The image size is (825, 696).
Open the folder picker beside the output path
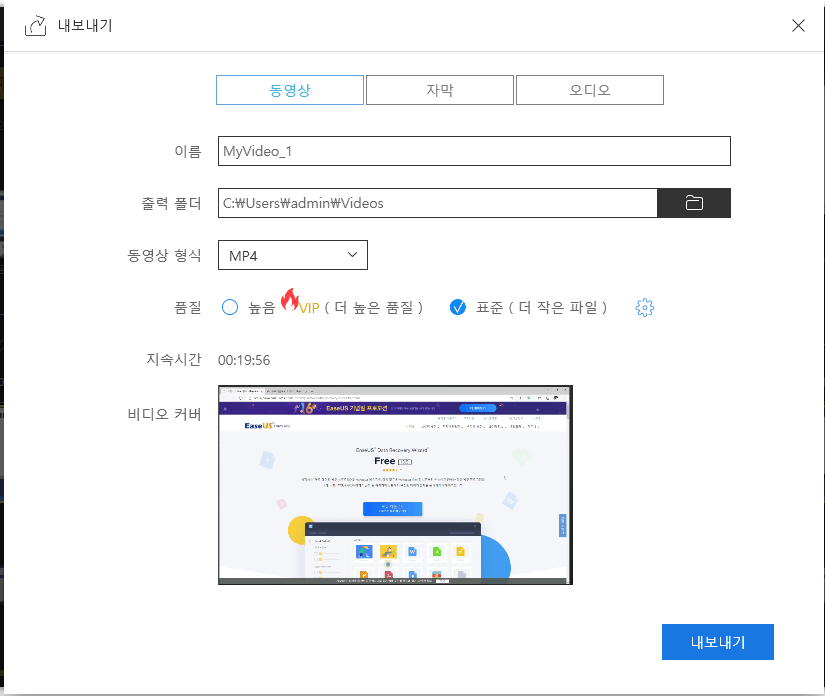pyautogui.click(x=693, y=202)
